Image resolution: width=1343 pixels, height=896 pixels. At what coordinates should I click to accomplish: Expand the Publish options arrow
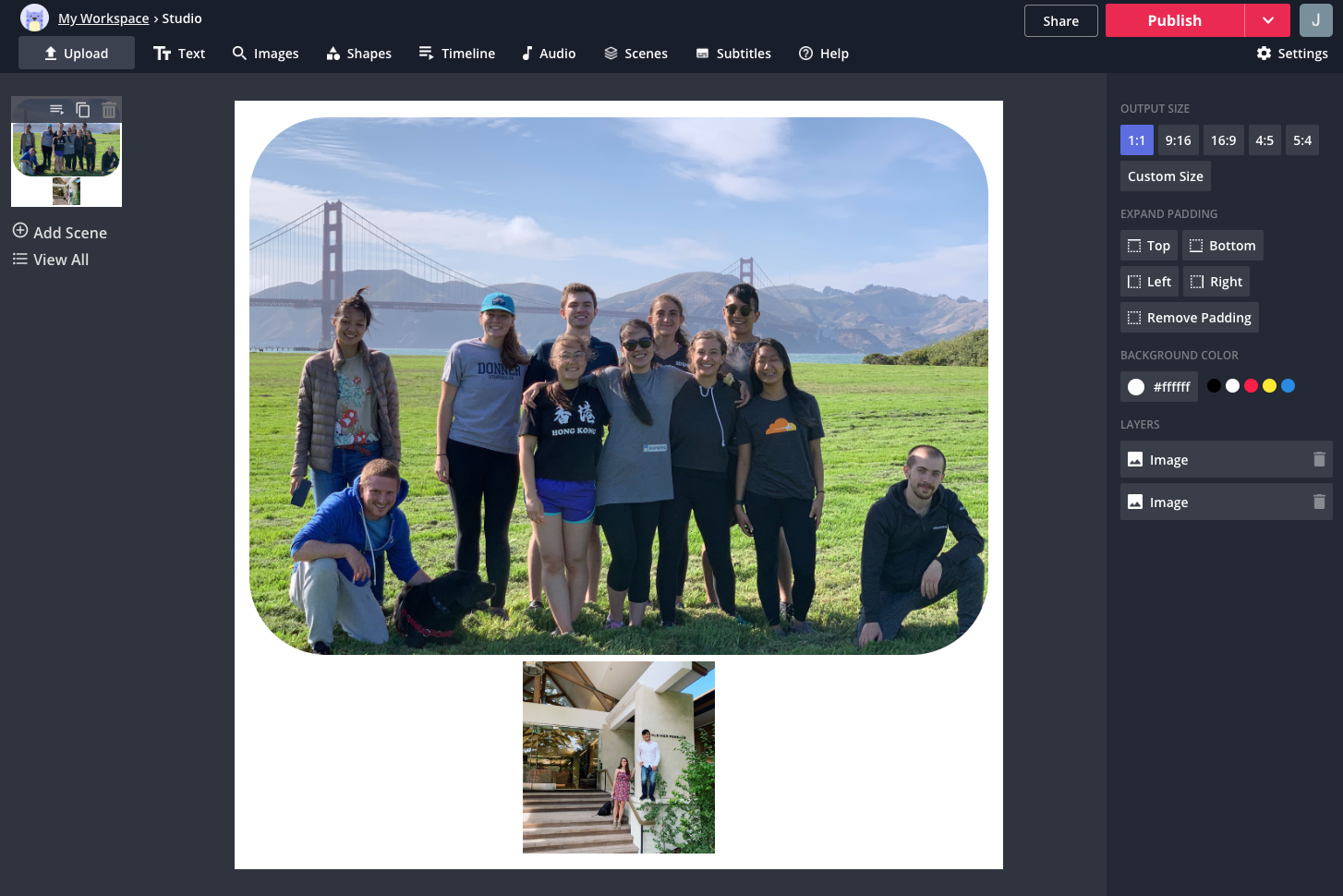tap(1268, 20)
